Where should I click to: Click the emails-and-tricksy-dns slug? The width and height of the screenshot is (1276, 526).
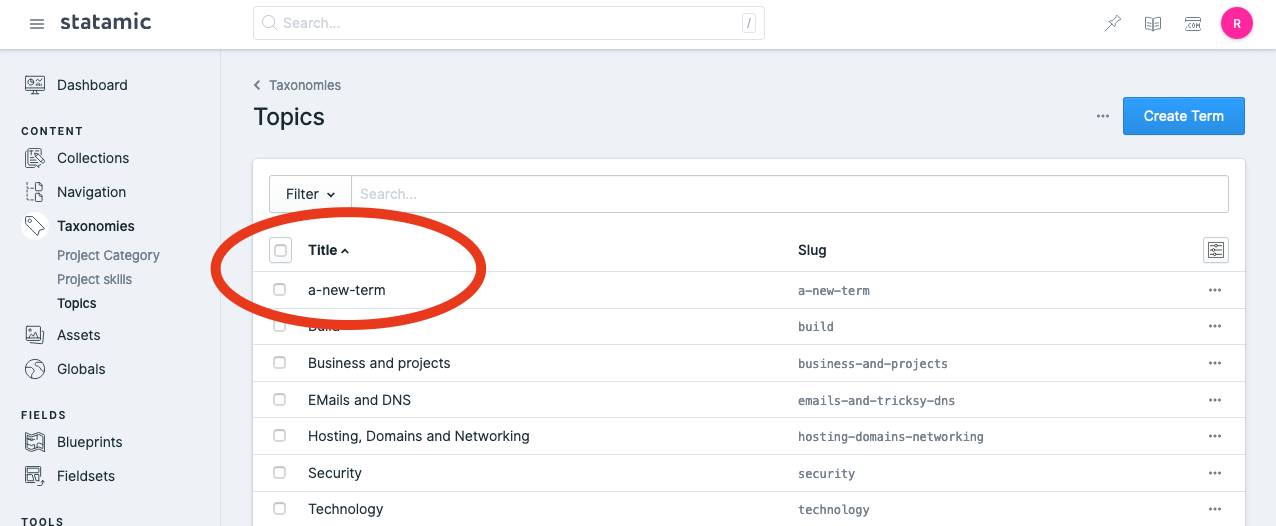click(x=876, y=400)
